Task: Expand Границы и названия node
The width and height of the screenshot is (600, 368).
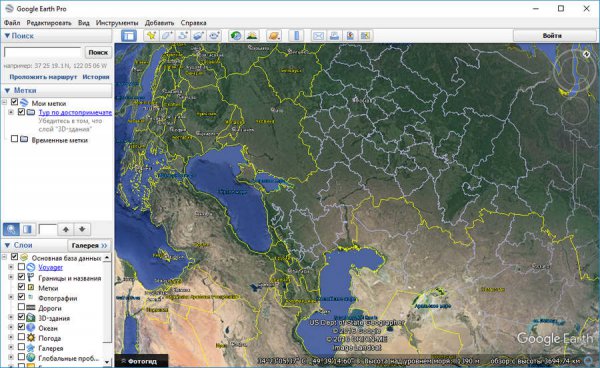Action: point(11,277)
